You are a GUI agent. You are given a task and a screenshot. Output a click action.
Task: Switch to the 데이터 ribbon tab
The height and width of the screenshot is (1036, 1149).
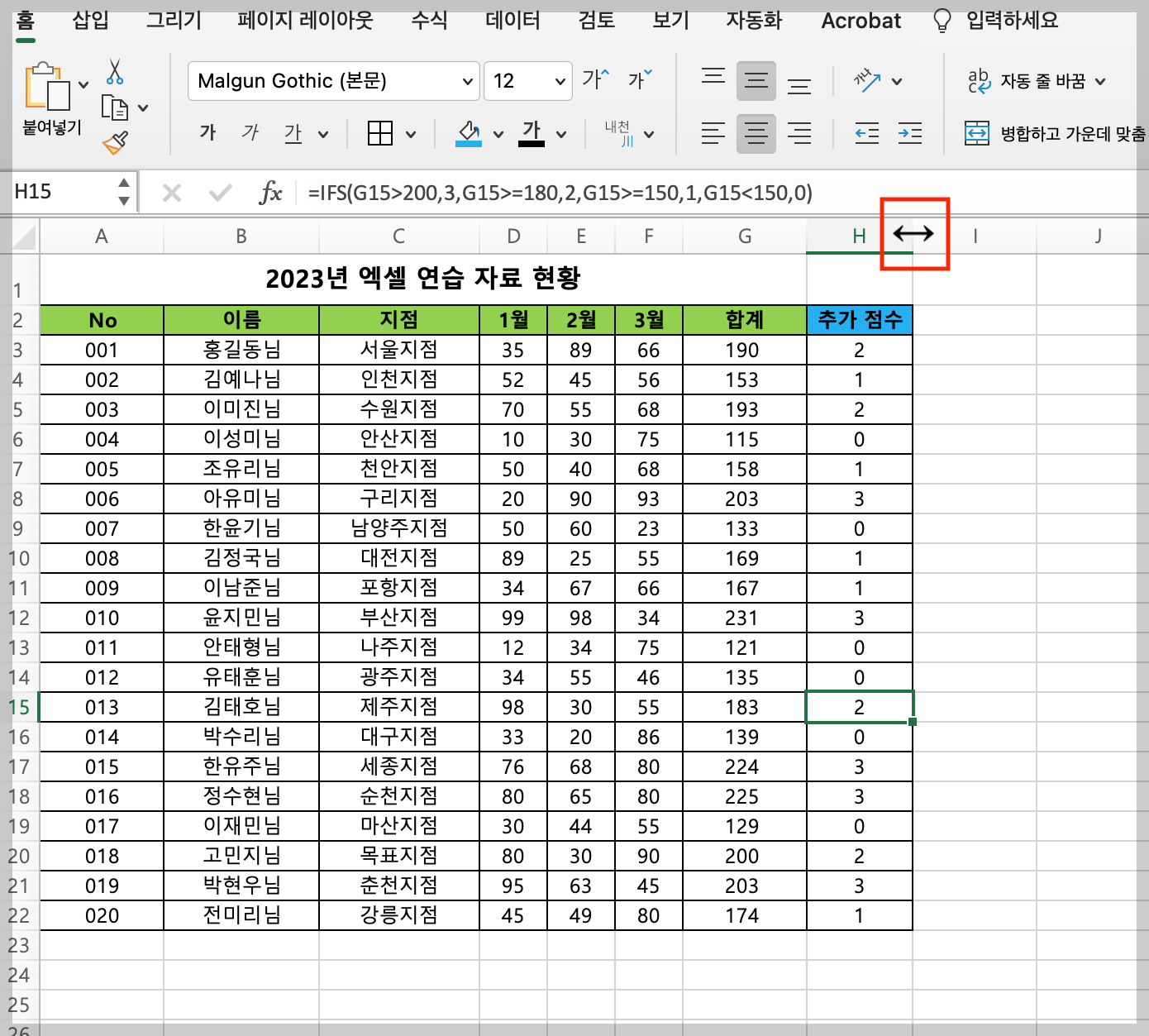pos(511,21)
